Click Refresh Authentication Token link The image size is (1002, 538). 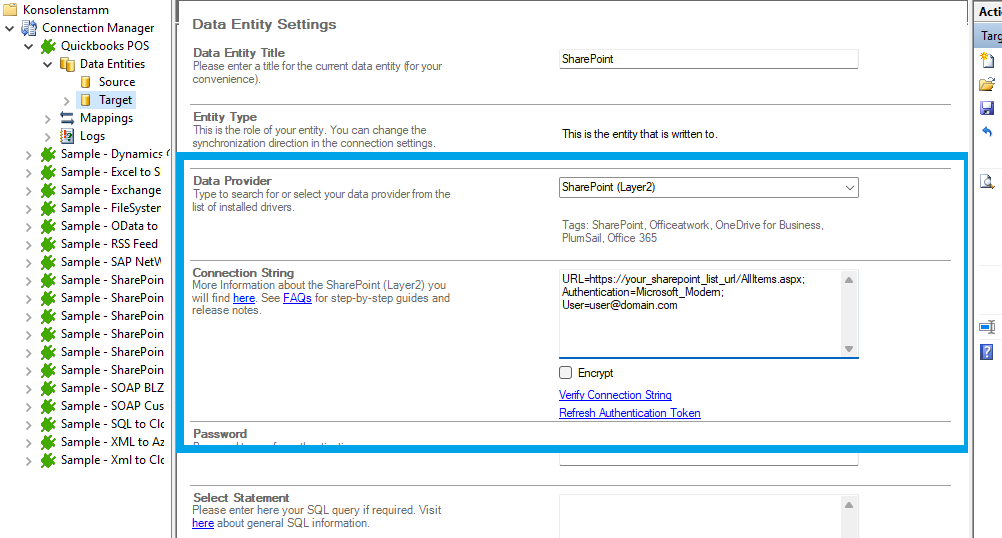629,413
